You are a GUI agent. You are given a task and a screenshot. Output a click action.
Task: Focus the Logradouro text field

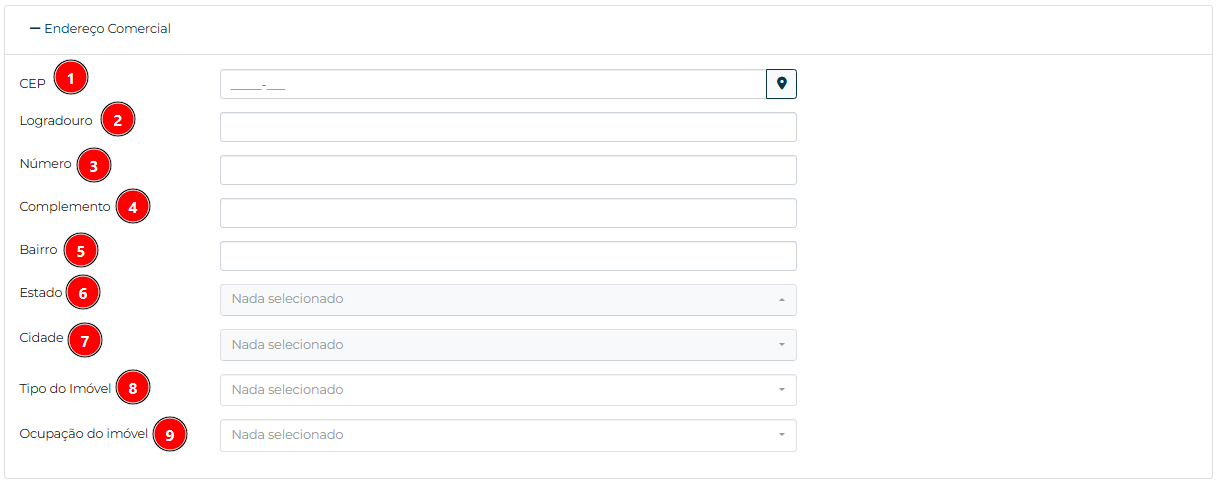[x=508, y=127]
